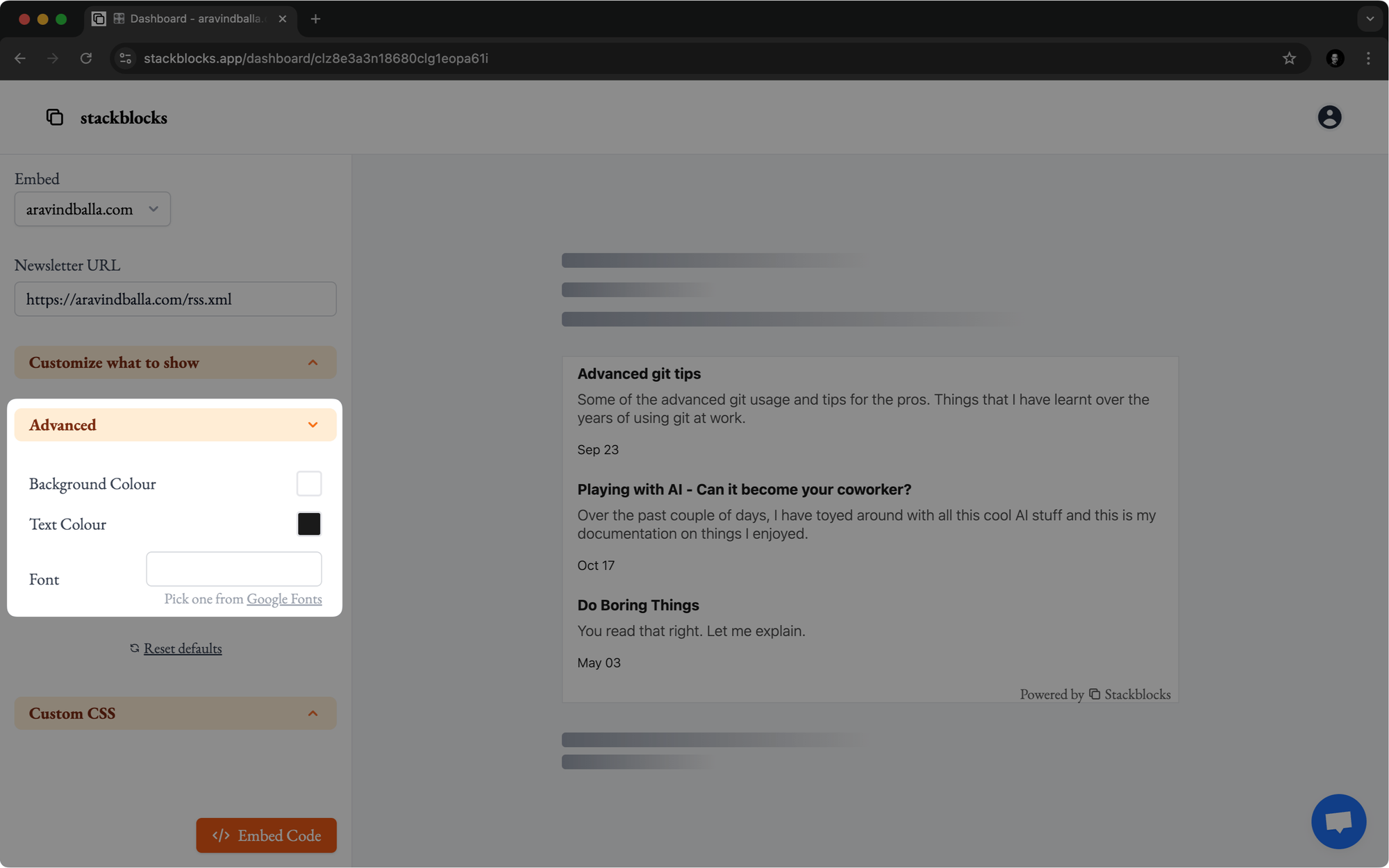The image size is (1389, 868).
Task: Open the Chrome three-dot menu
Action: point(1368,58)
